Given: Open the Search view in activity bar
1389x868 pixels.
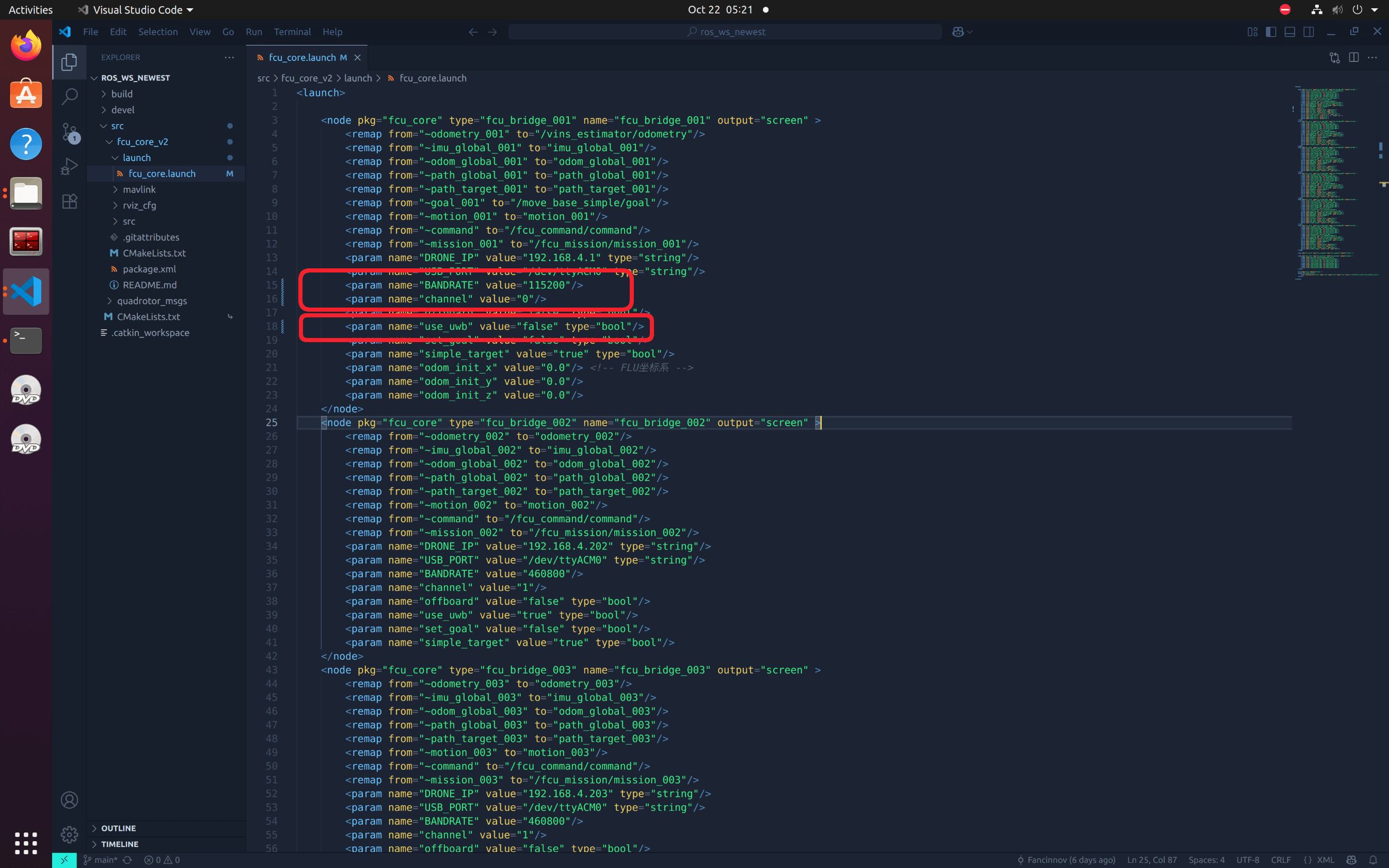Looking at the screenshot, I should (x=69, y=97).
